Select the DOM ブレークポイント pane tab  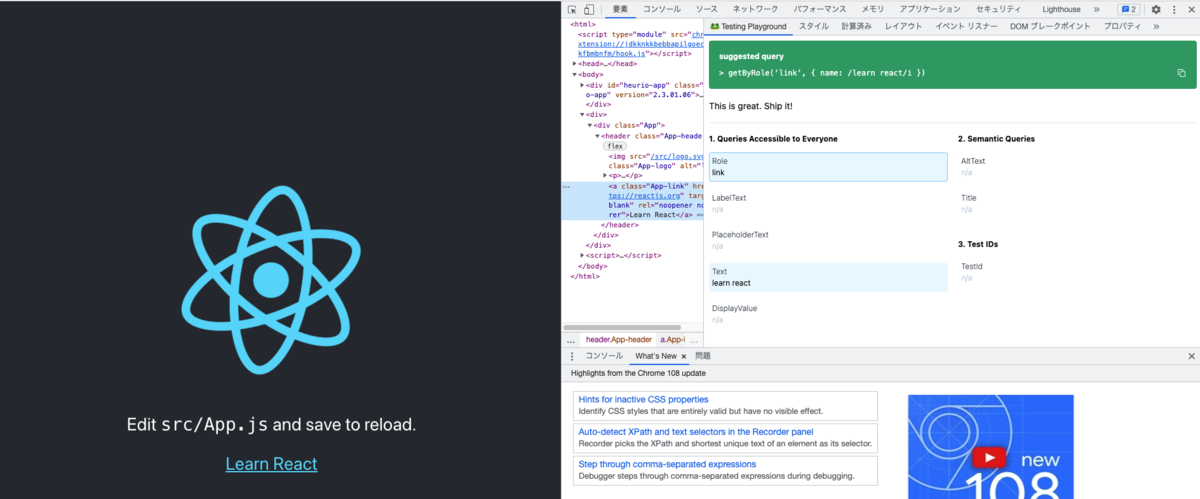click(x=1050, y=27)
